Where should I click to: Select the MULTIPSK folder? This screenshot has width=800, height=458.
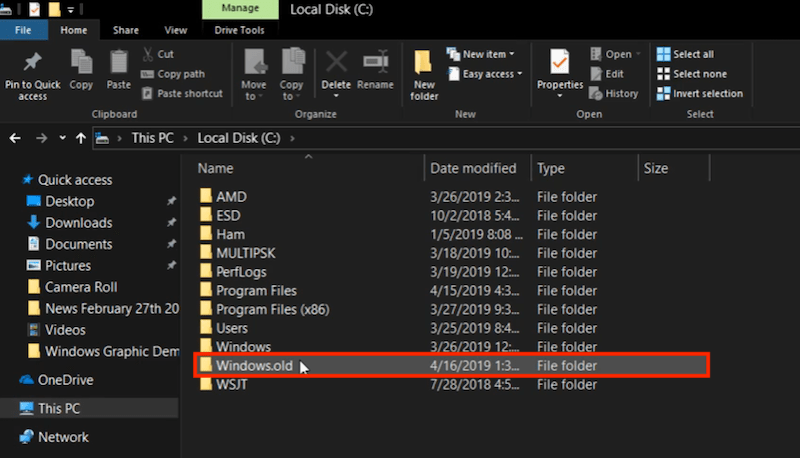245,253
